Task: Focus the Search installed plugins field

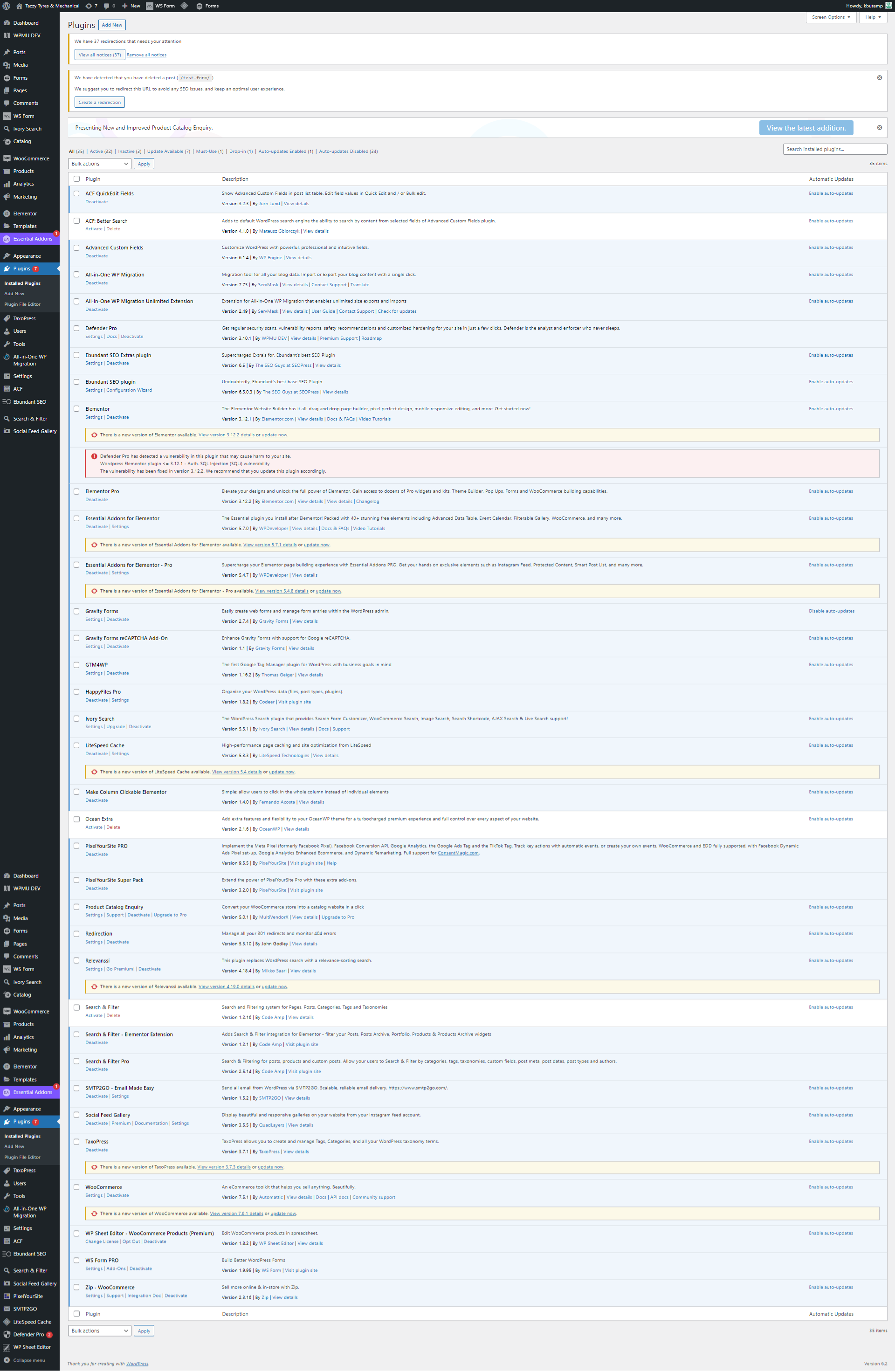Action: pyautogui.click(x=834, y=149)
